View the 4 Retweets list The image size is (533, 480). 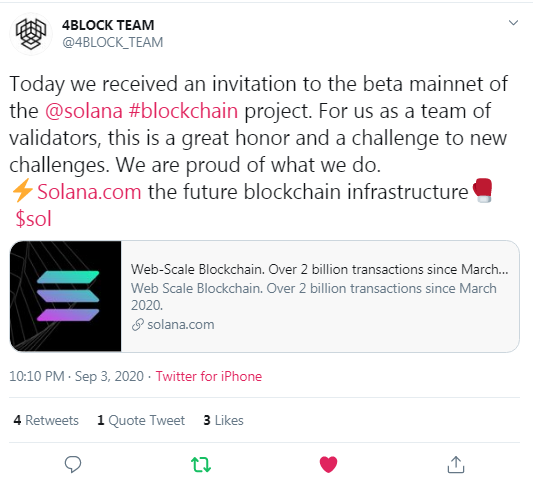(x=46, y=421)
